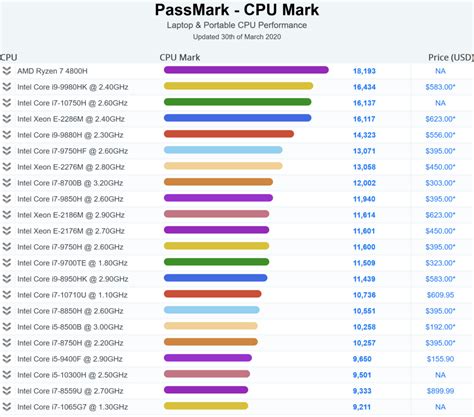The width and height of the screenshot is (474, 417).
Task: Click the score 11,614
Action: click(364, 215)
